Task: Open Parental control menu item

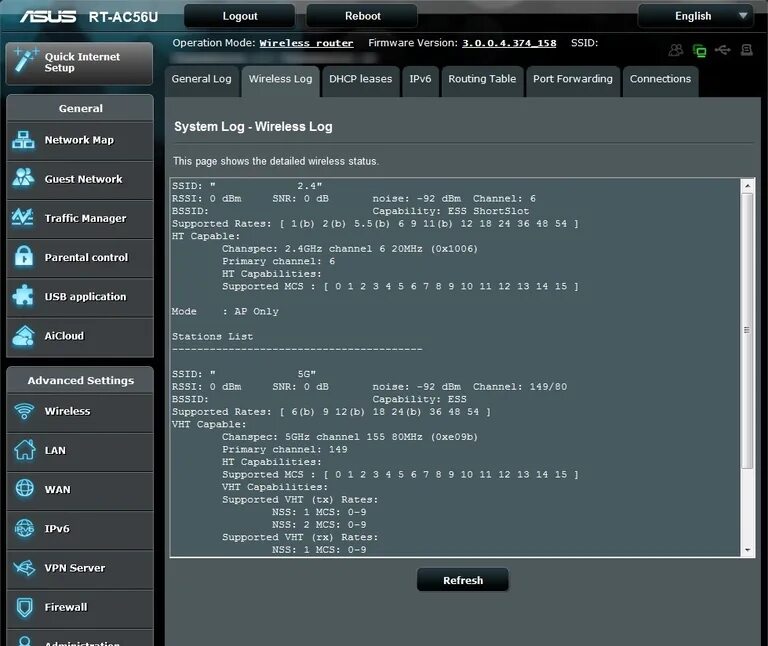Action: 80,259
